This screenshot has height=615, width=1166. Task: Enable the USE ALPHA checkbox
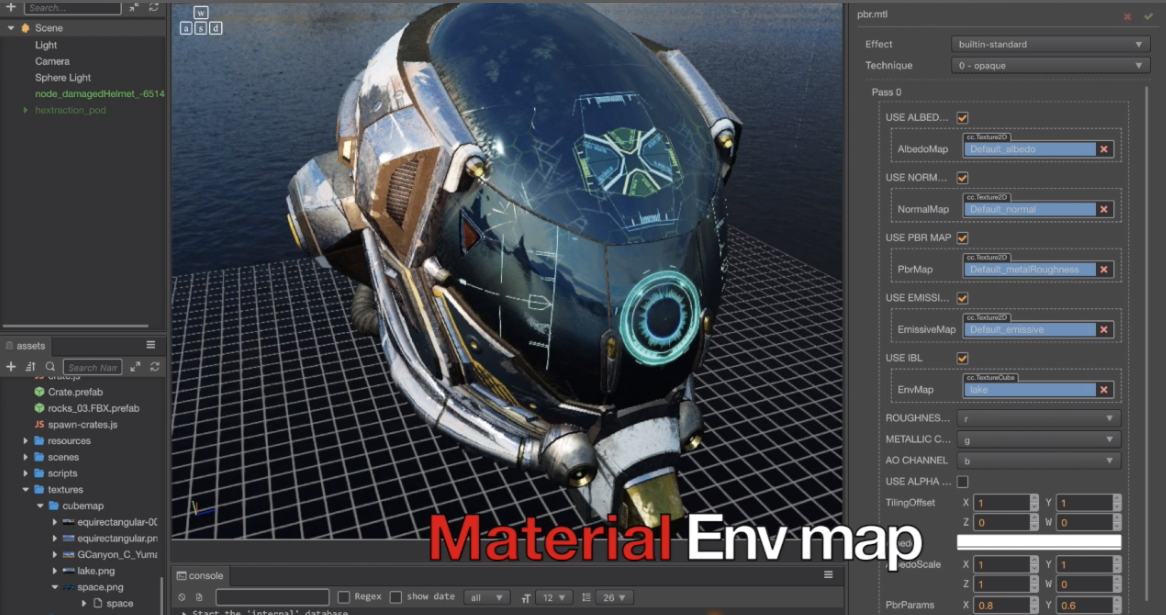[962, 482]
